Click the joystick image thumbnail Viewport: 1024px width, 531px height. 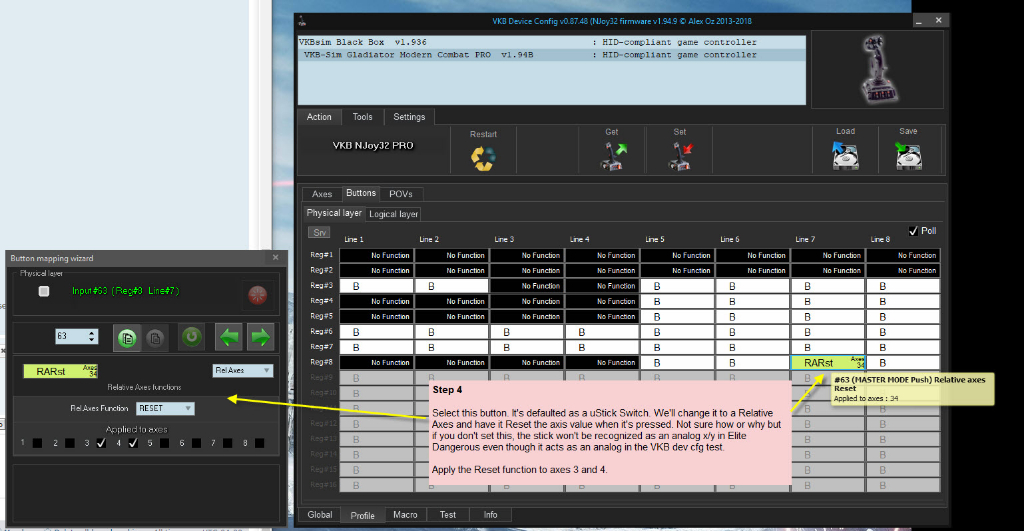click(877, 69)
